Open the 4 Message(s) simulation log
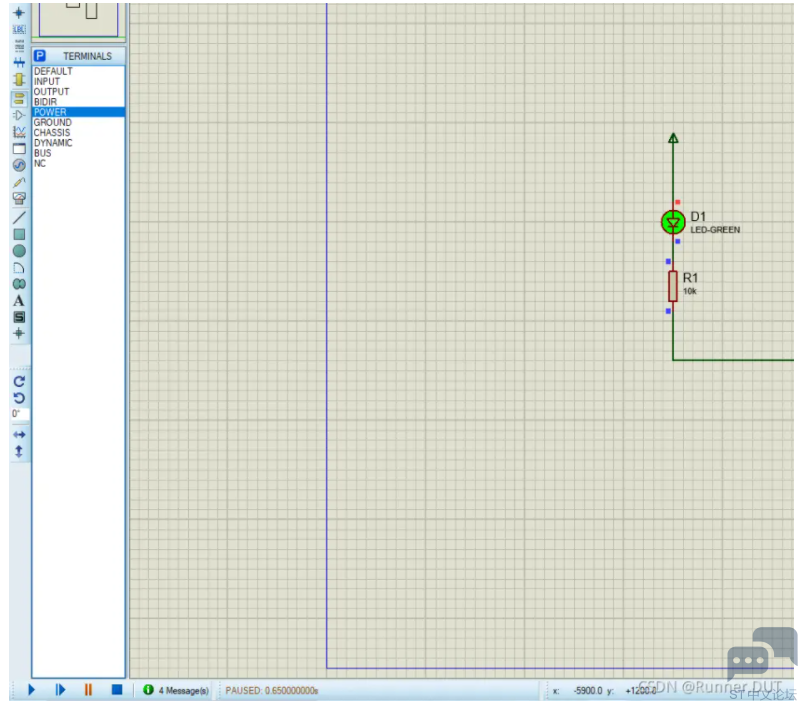 177,691
